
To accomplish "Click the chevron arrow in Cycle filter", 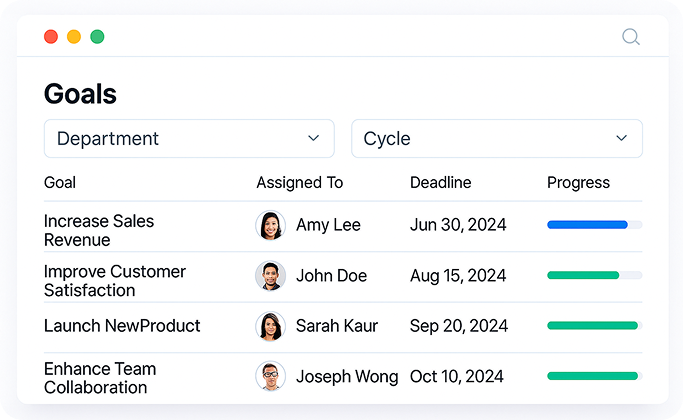I will coord(621,139).
